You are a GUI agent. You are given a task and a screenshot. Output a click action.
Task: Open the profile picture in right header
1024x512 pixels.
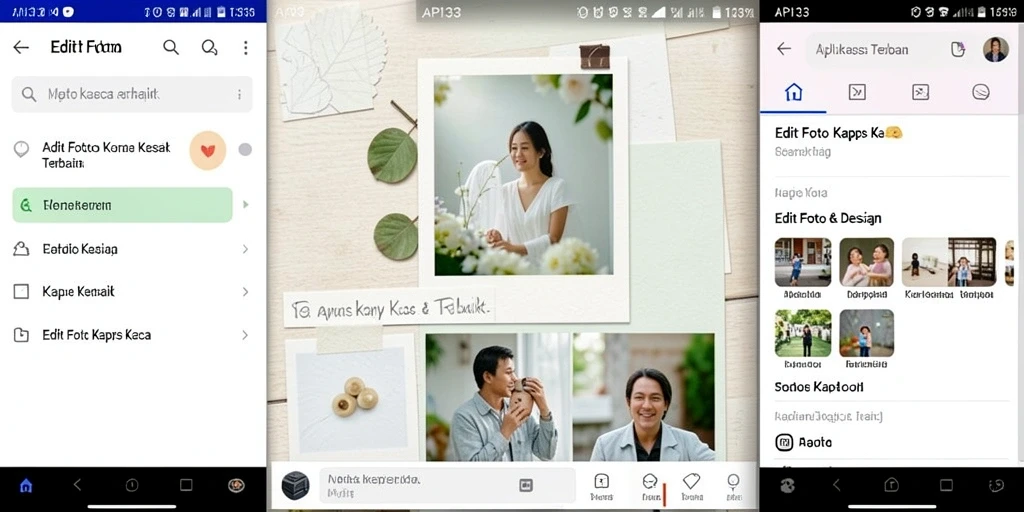click(x=995, y=50)
